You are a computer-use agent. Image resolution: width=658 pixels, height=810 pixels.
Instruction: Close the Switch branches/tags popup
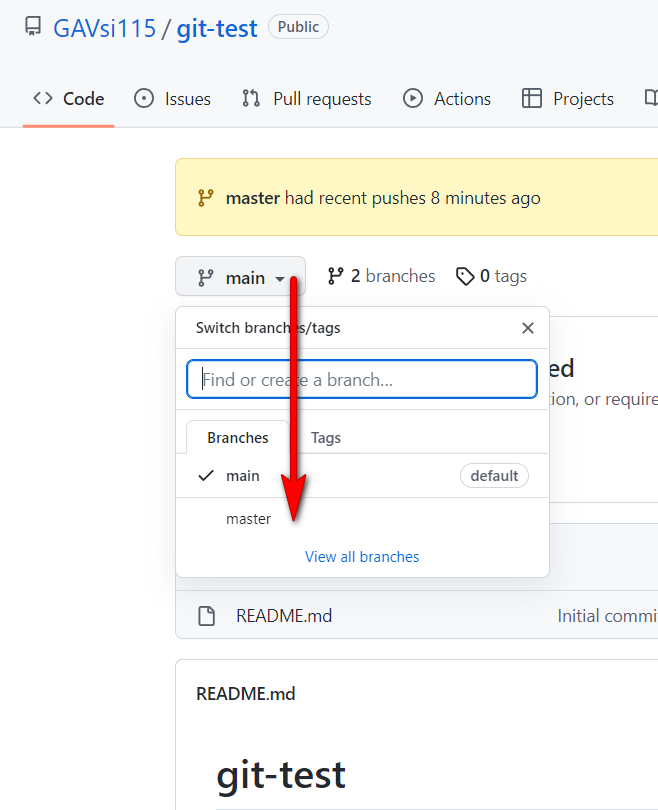[528, 328]
